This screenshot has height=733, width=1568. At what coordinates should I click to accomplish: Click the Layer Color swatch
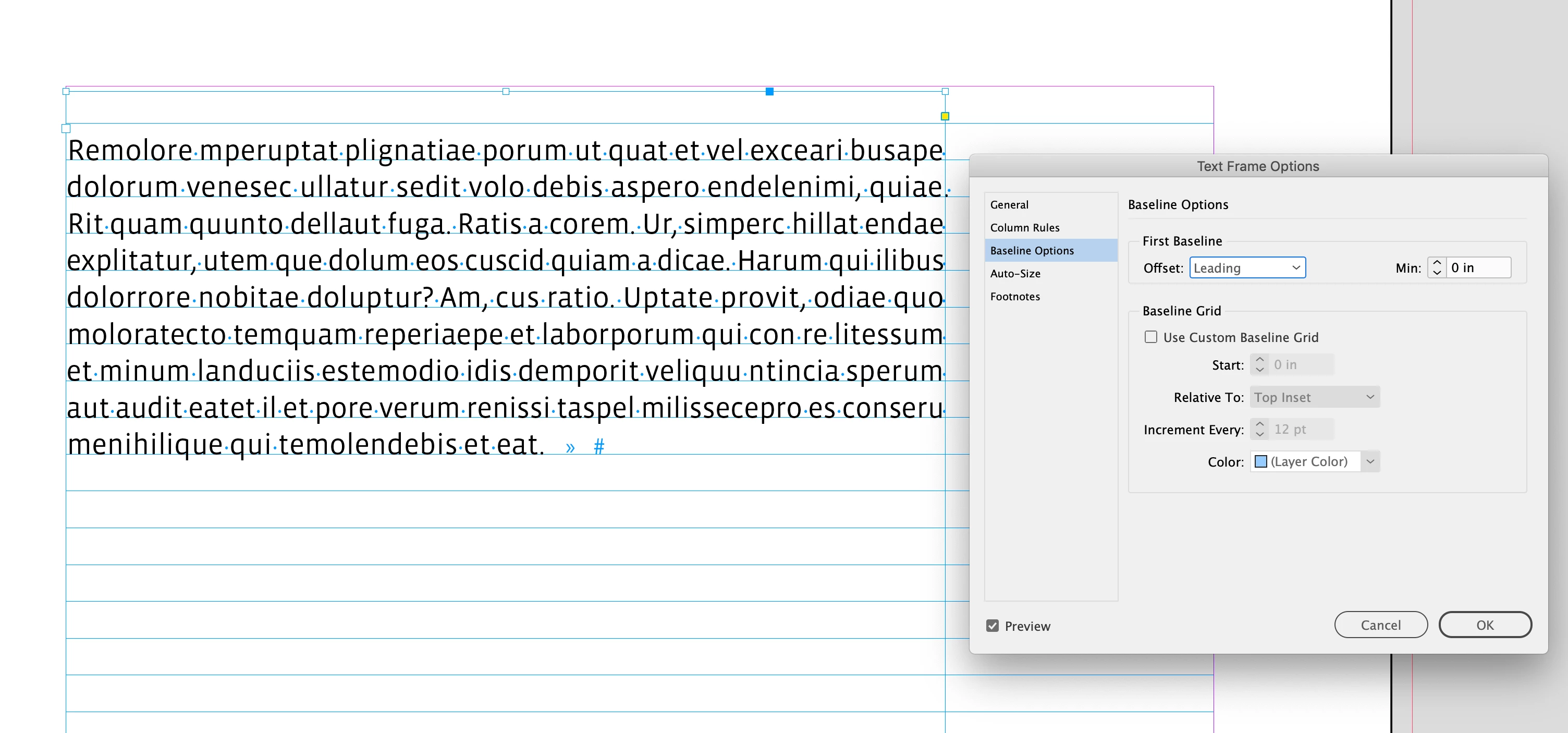coord(1260,462)
